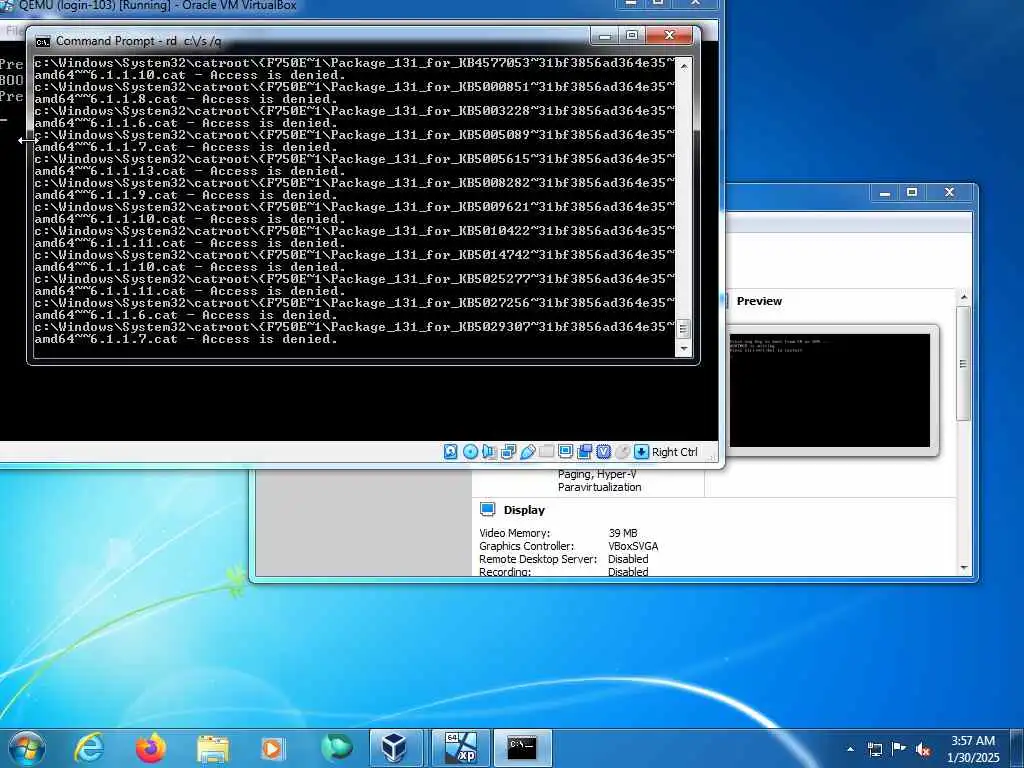The image size is (1024, 768).
Task: Click VirtualBox Manager details scroll up arrow
Action: 963,298
